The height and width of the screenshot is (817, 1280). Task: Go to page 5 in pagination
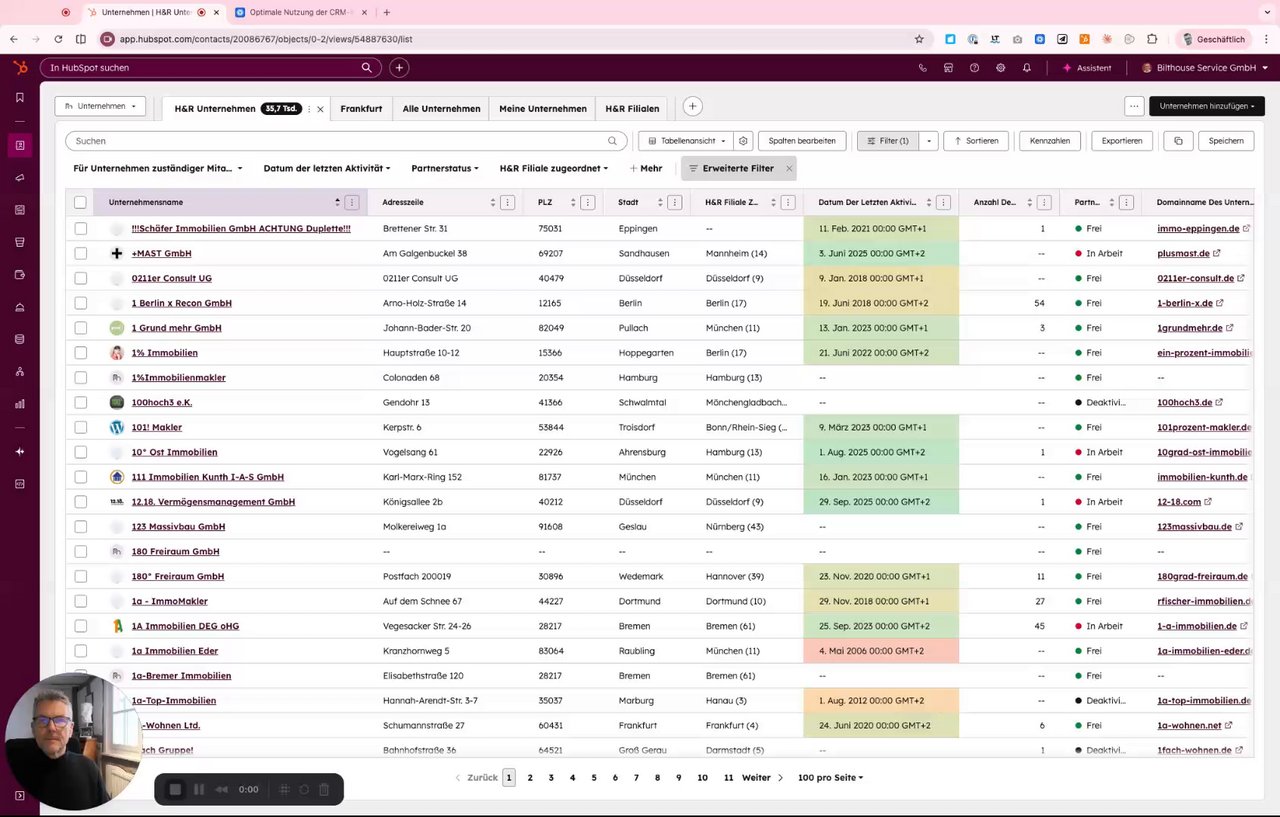pyautogui.click(x=594, y=778)
